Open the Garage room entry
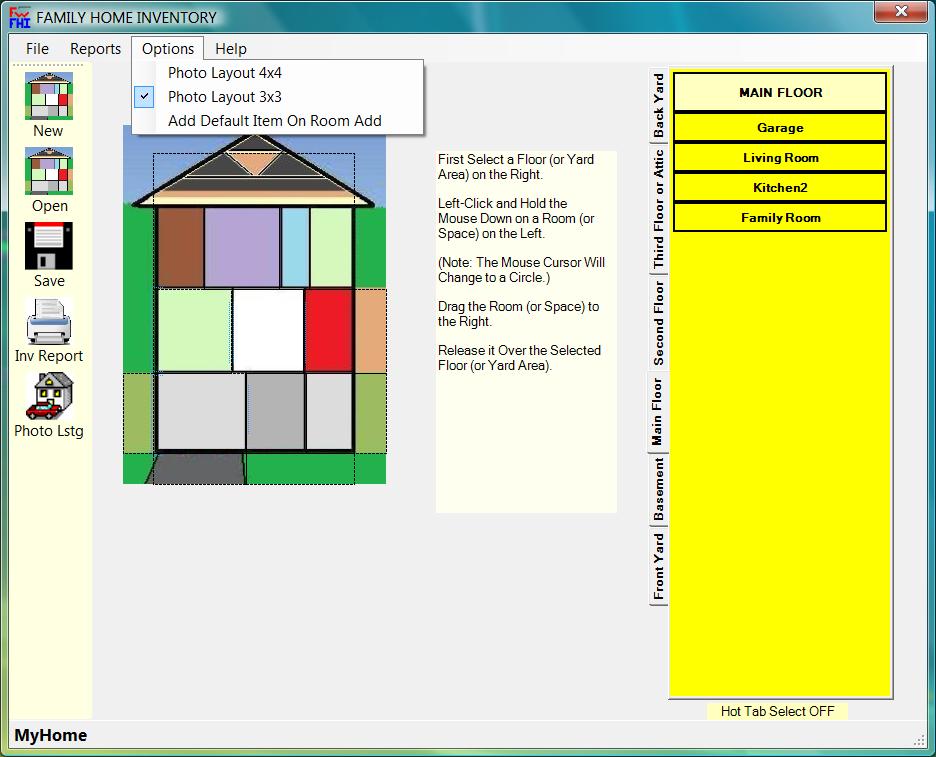The height and width of the screenshot is (757, 936). pos(780,128)
